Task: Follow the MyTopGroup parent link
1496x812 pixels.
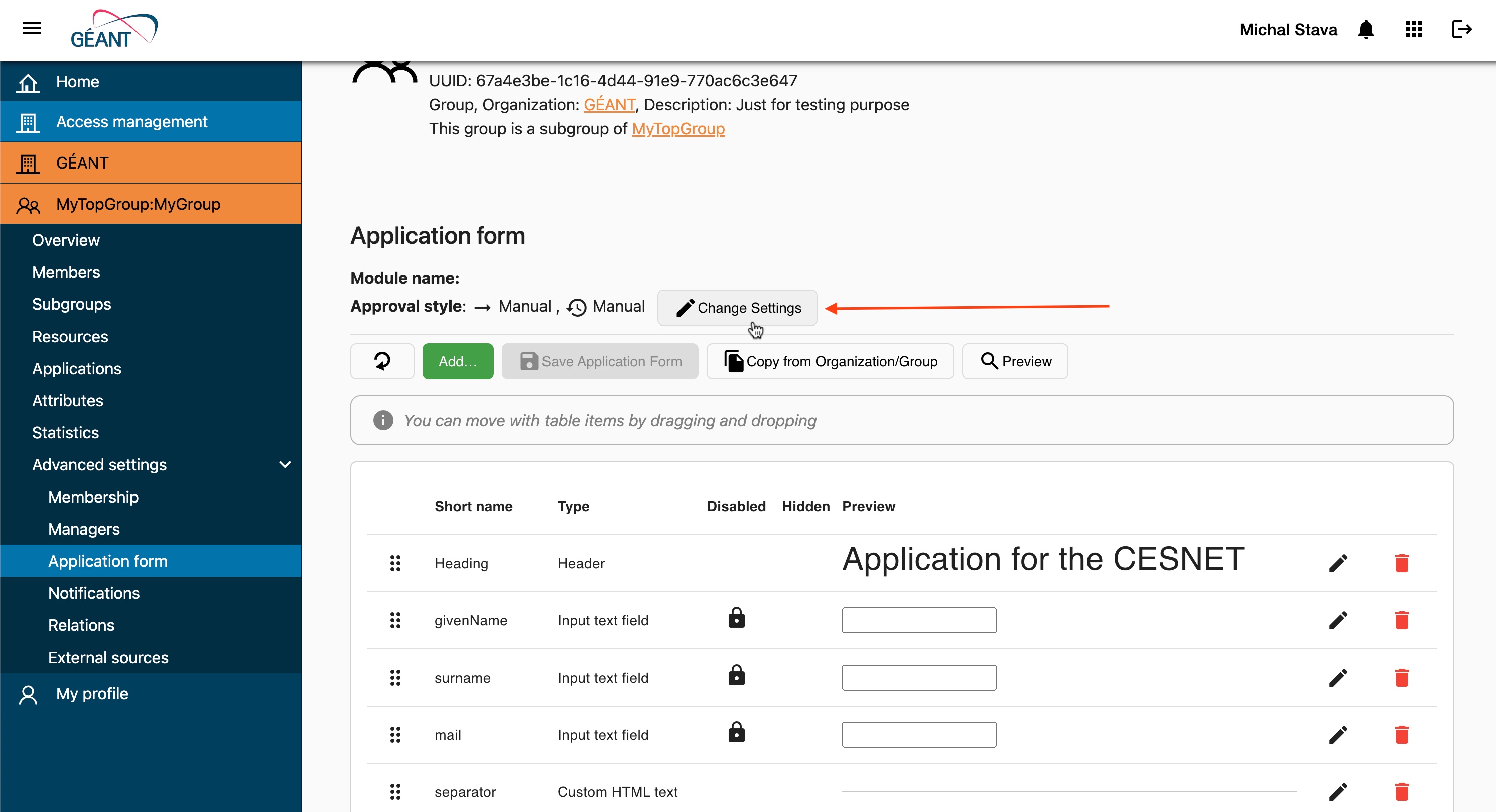Action: [678, 129]
